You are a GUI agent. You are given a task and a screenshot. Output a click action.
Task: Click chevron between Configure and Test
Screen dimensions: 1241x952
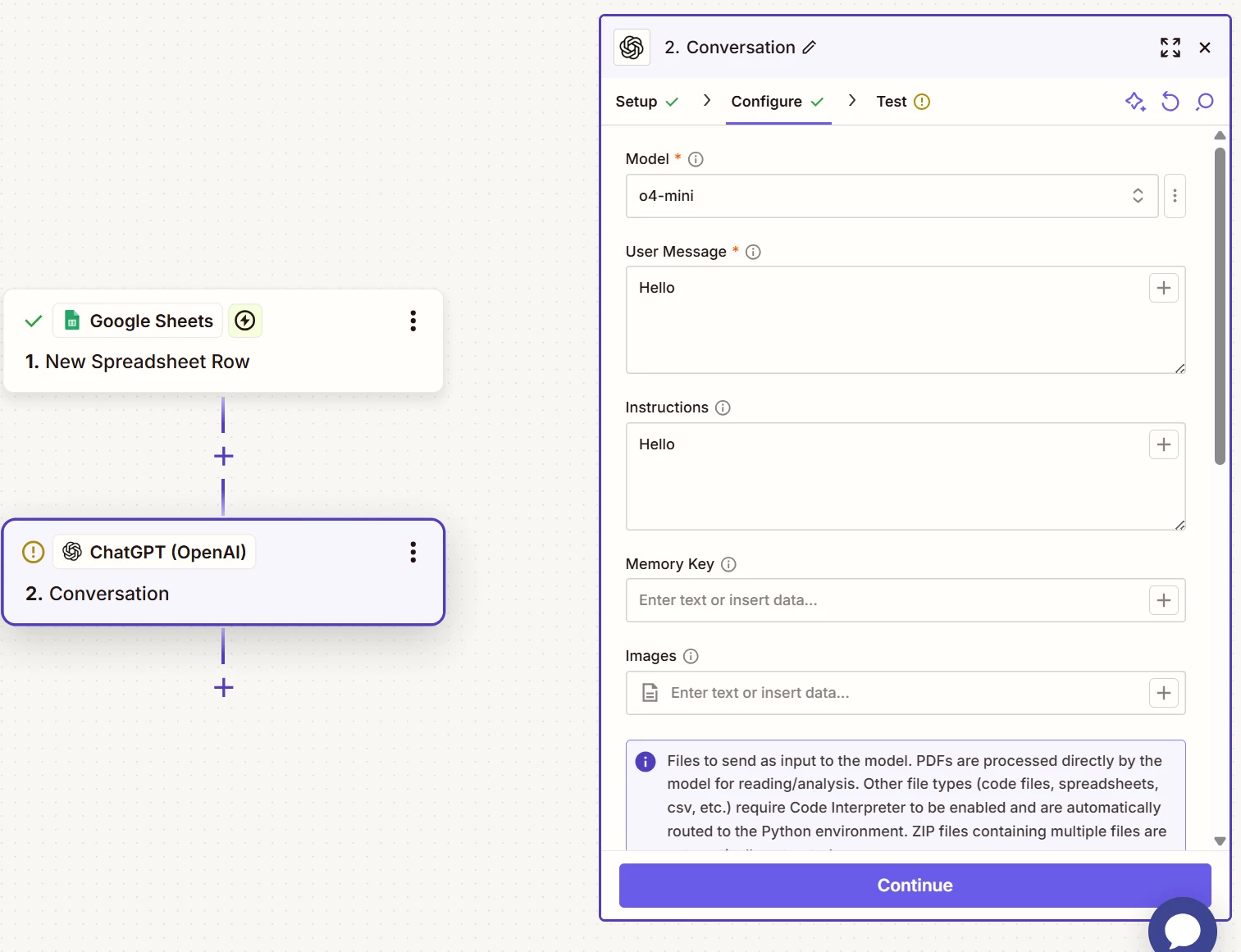pos(852,100)
